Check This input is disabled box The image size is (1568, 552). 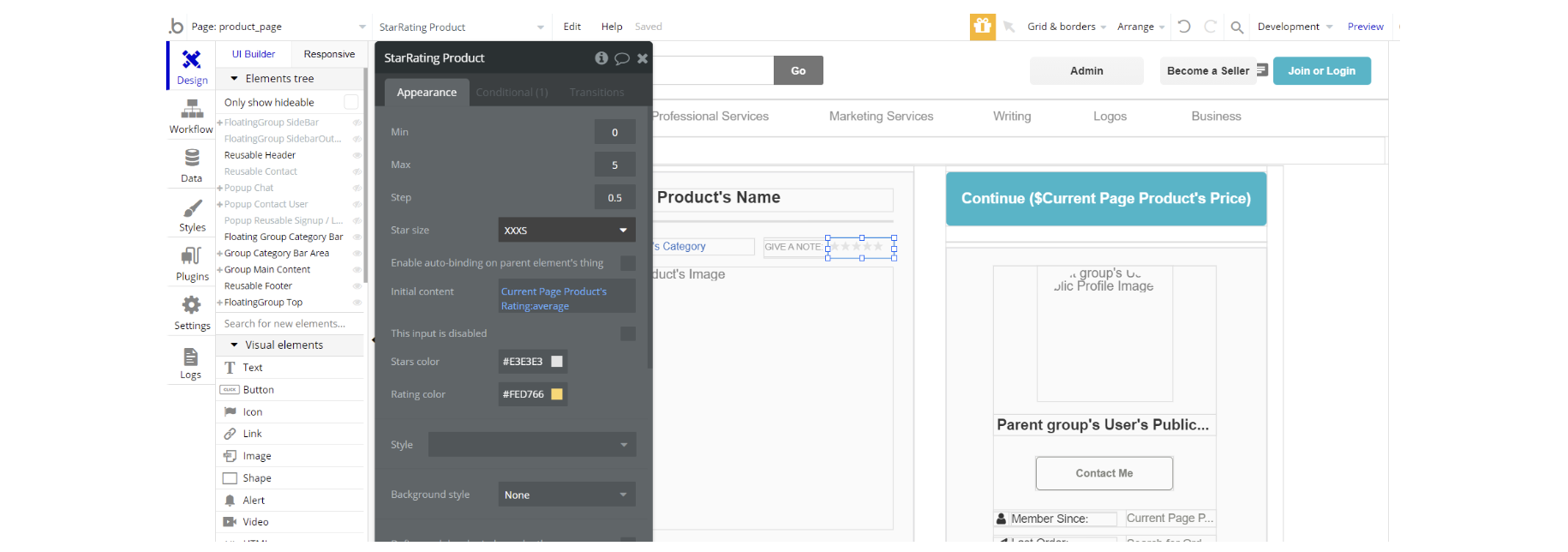click(628, 333)
